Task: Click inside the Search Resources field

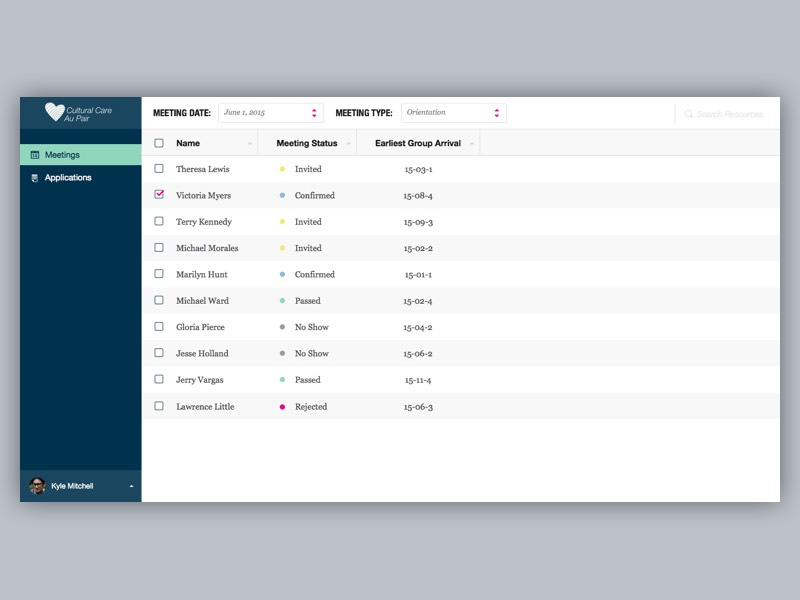Action: coord(730,114)
